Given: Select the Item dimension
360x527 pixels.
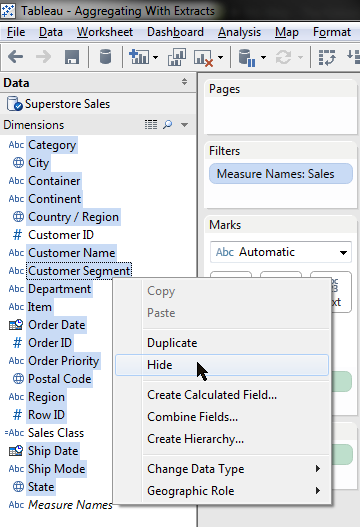Looking at the screenshot, I should (40, 307).
